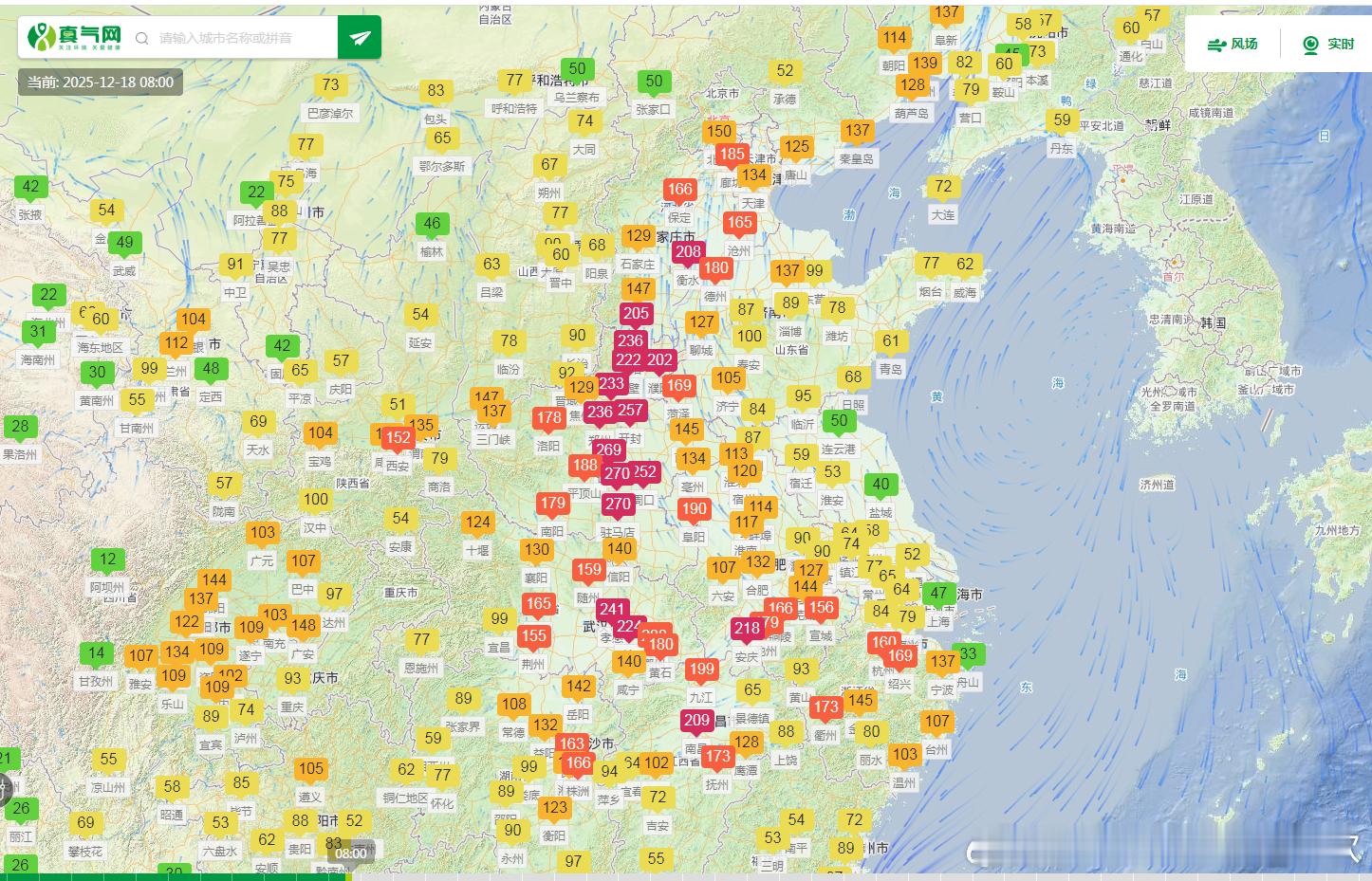Click the 真气网 logo
This screenshot has width=1372, height=881.
(75, 37)
